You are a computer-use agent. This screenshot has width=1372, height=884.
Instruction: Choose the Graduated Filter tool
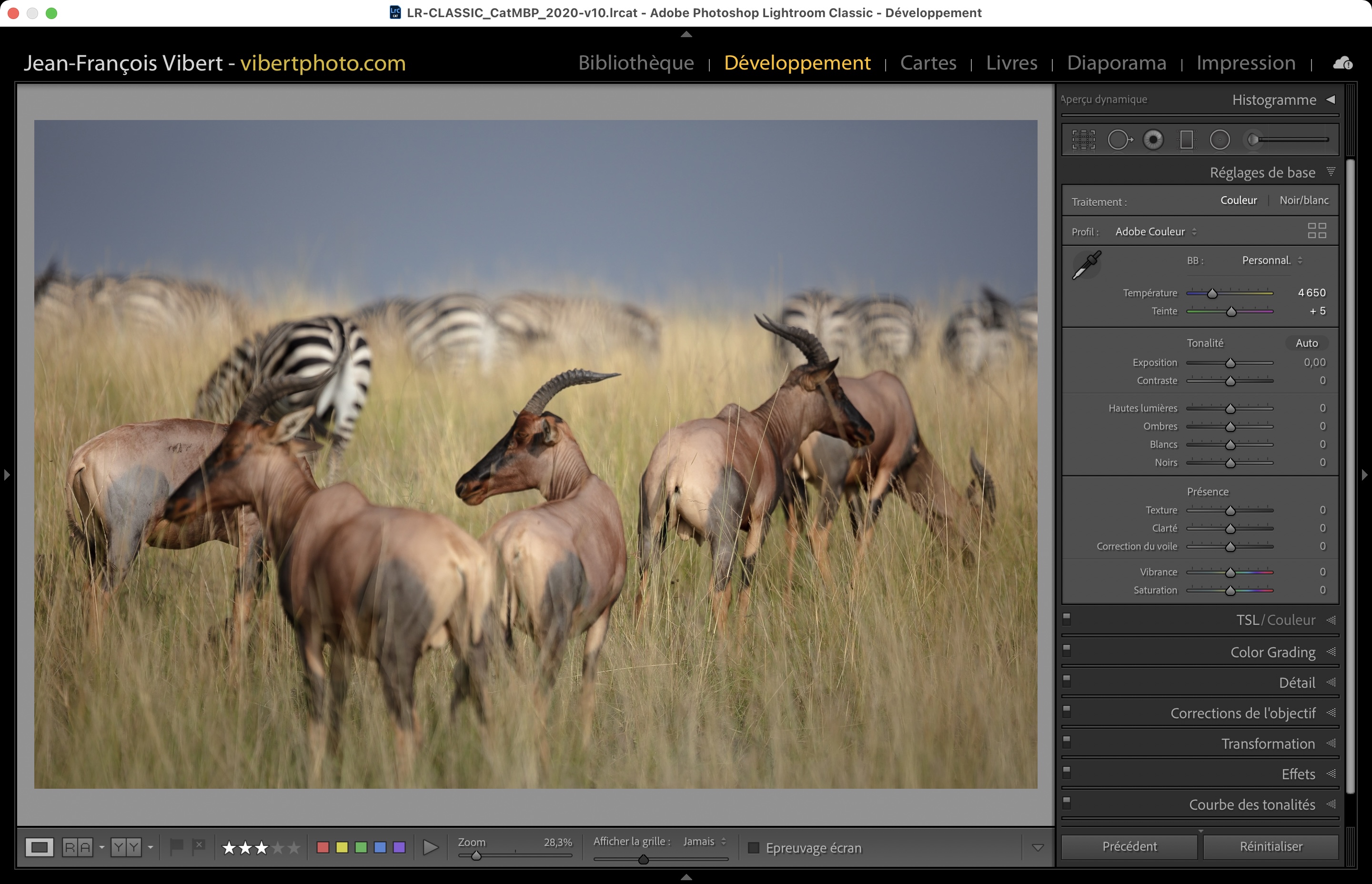point(1186,140)
